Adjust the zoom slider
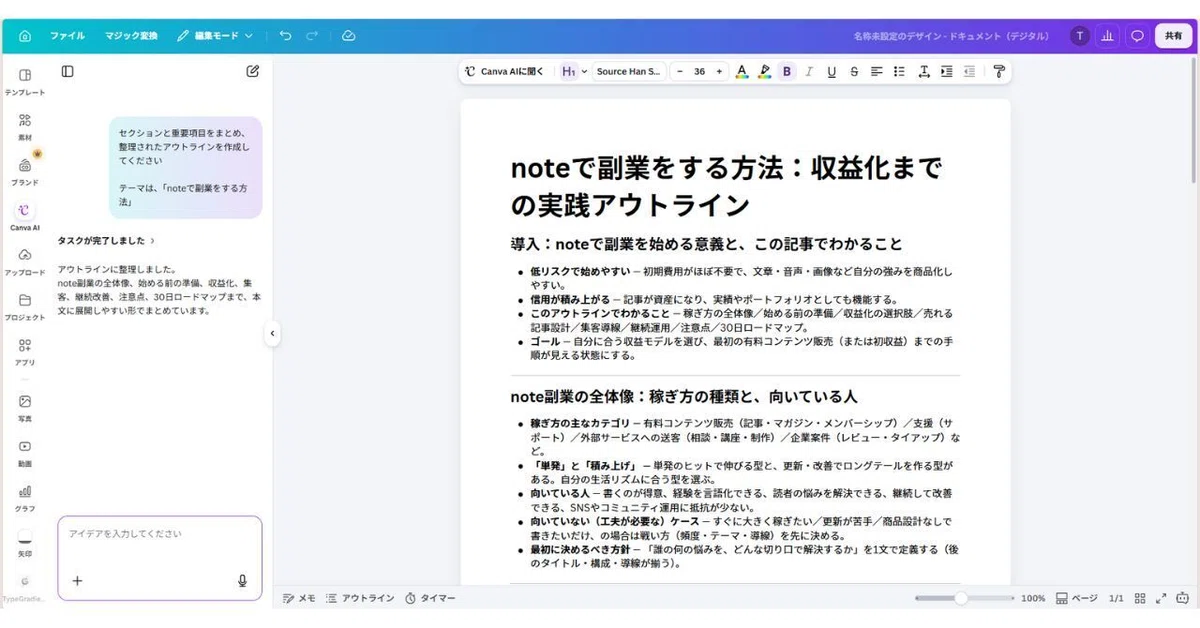Viewport: 1200px width, 628px height. [x=961, y=598]
